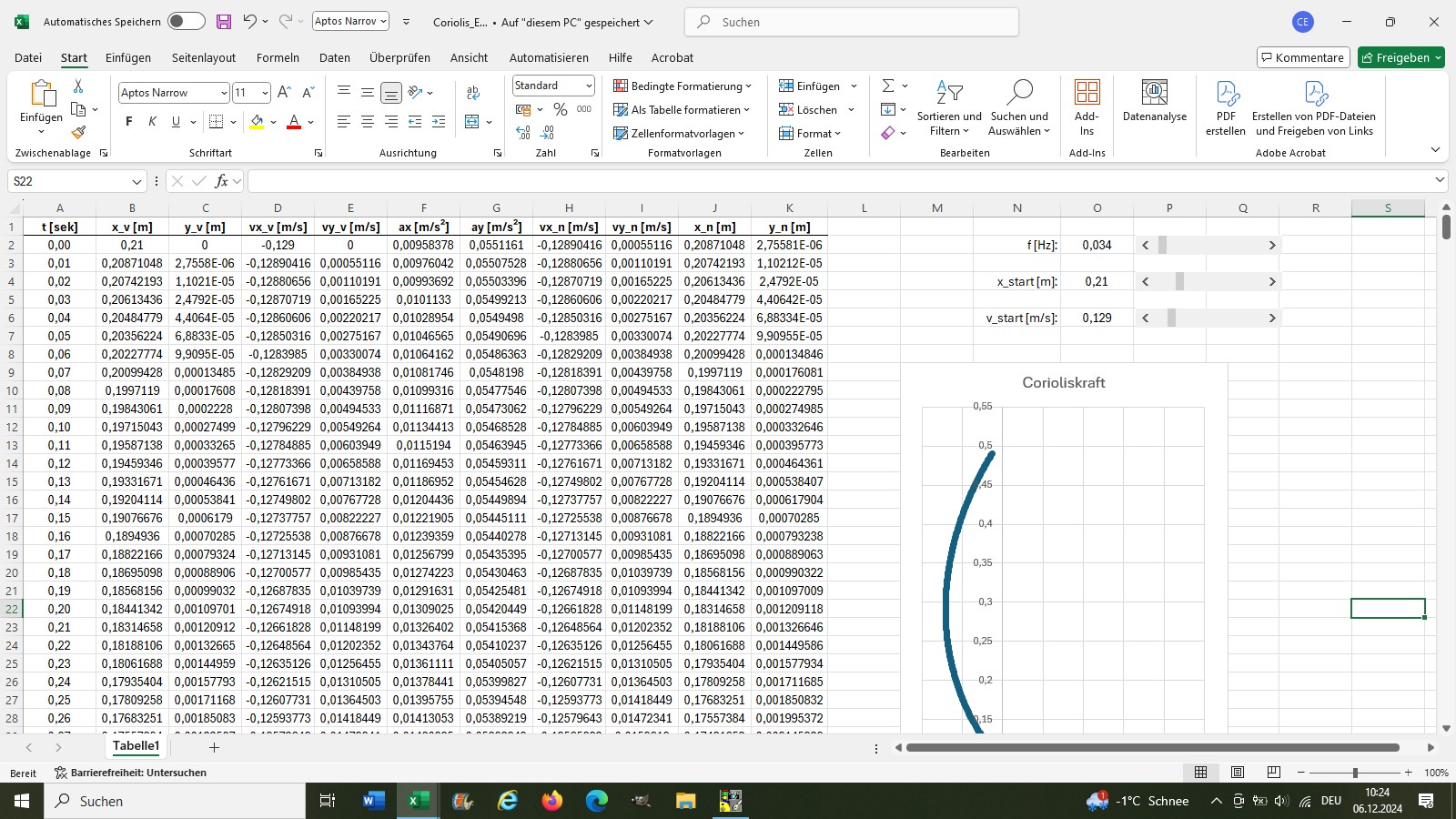Open the Datenanalyse tool
This screenshot has height=819, width=1456.
coord(1154,101)
